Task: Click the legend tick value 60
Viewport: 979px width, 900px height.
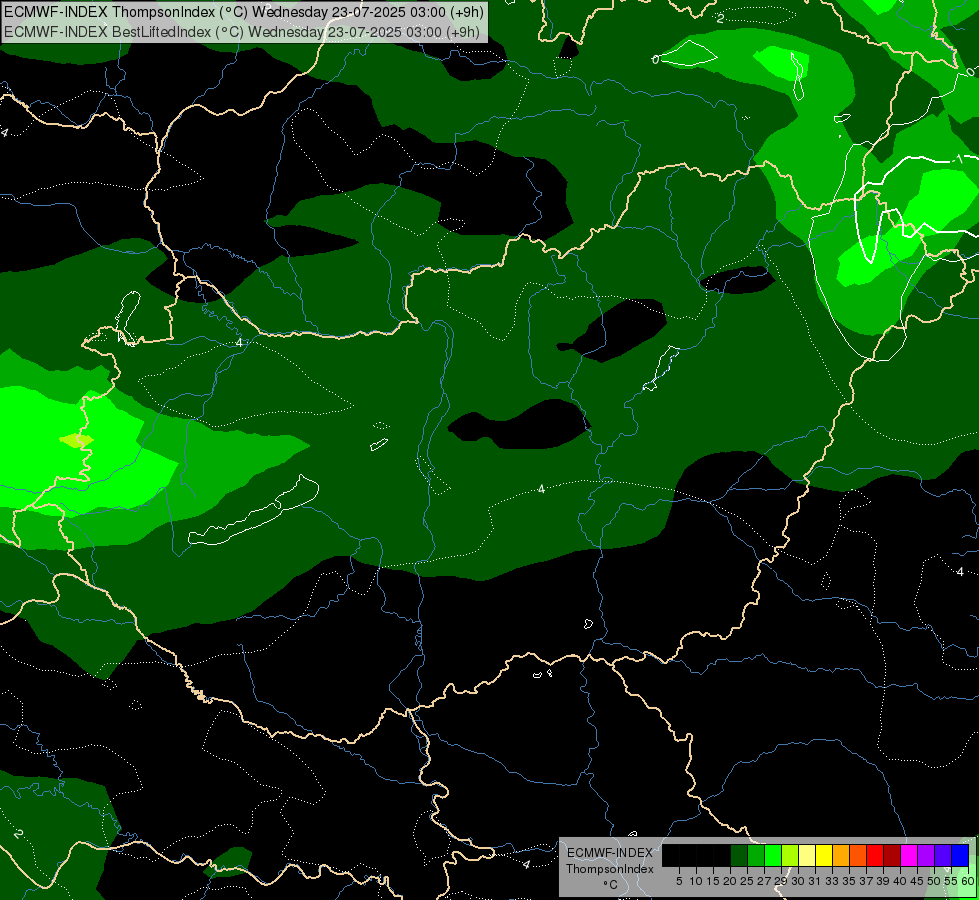Action: click(x=968, y=881)
